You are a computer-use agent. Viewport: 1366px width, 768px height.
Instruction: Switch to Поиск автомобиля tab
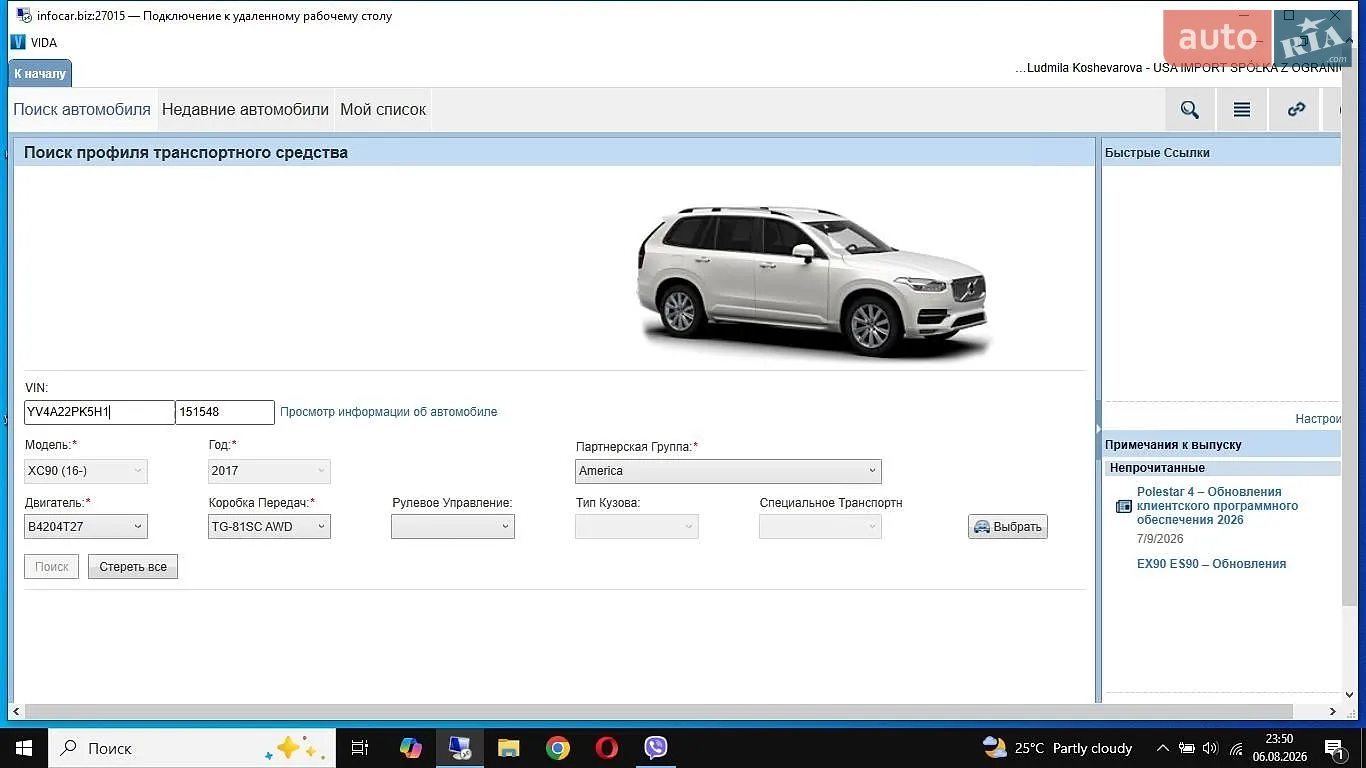click(82, 110)
